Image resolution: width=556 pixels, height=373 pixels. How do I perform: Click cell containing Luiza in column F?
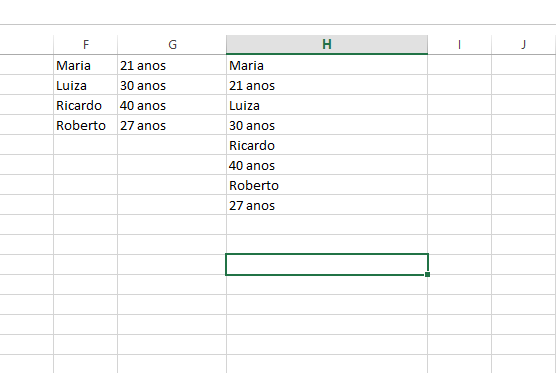pyautogui.click(x=85, y=85)
